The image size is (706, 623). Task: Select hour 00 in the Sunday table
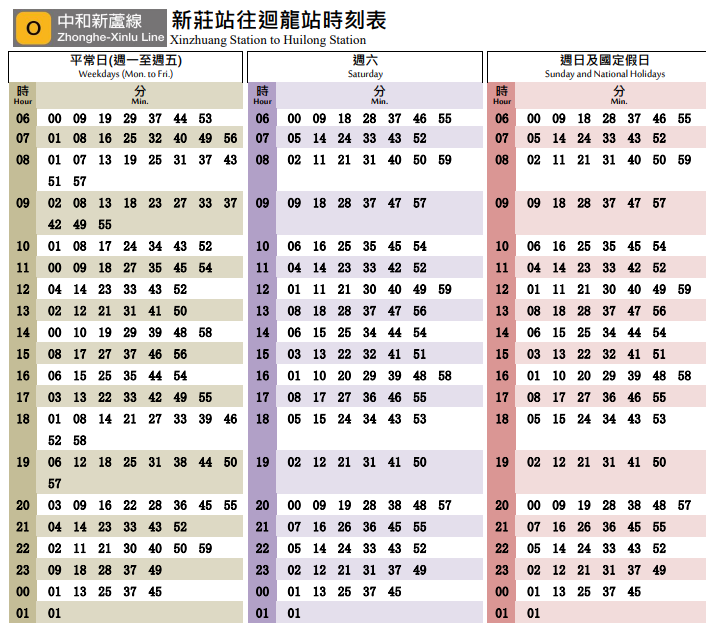502,591
